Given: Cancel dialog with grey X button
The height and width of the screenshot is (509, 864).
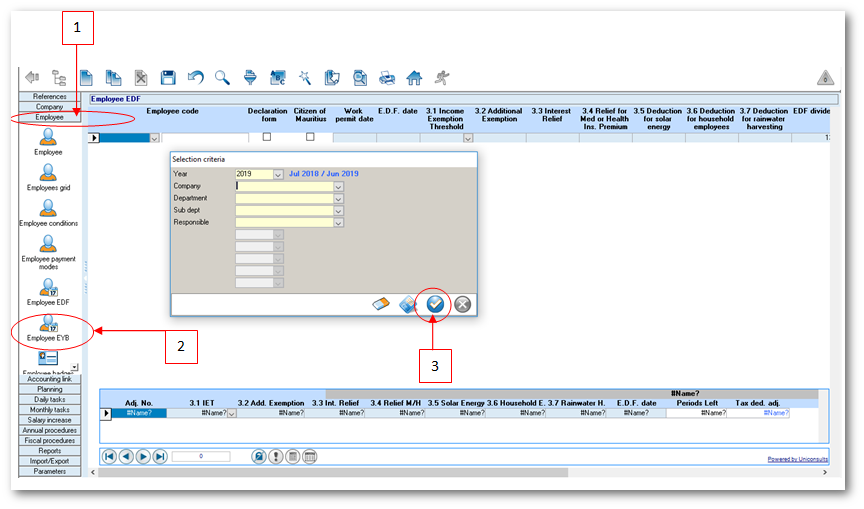Looking at the screenshot, I should coord(462,304).
